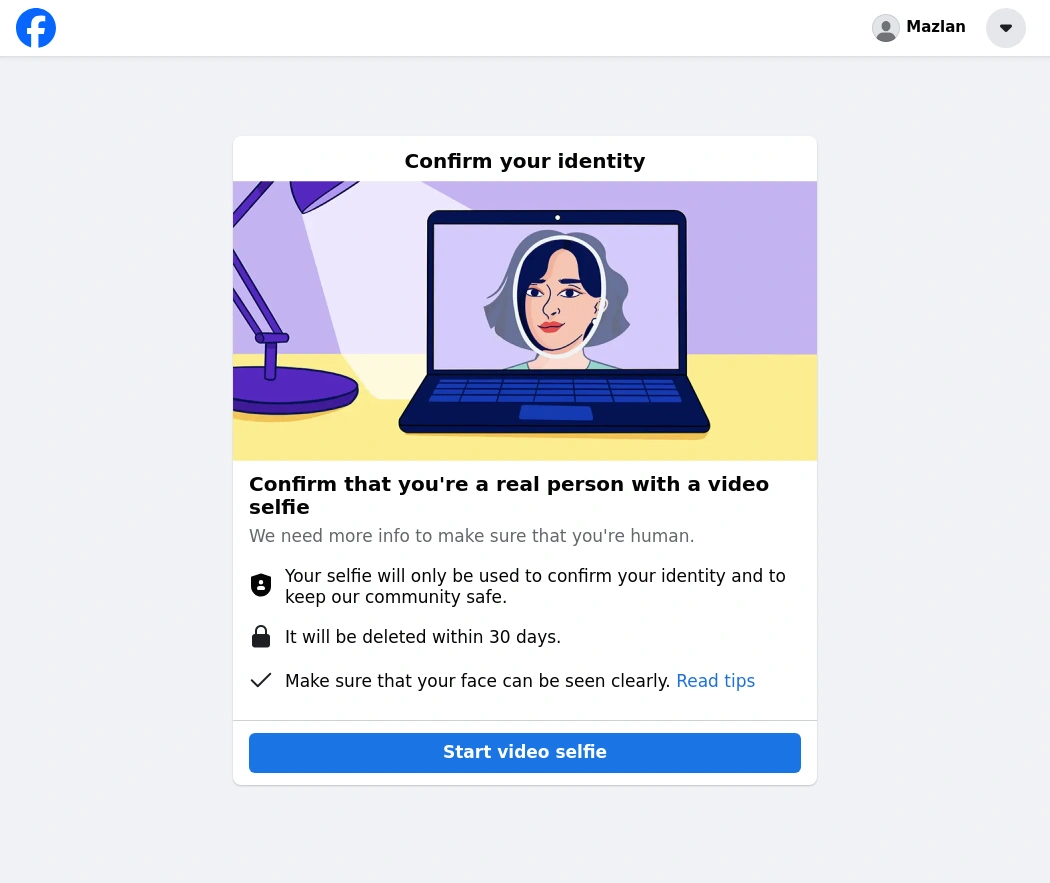Click the Facebook logo icon
The height and width of the screenshot is (883, 1050).
36,28
